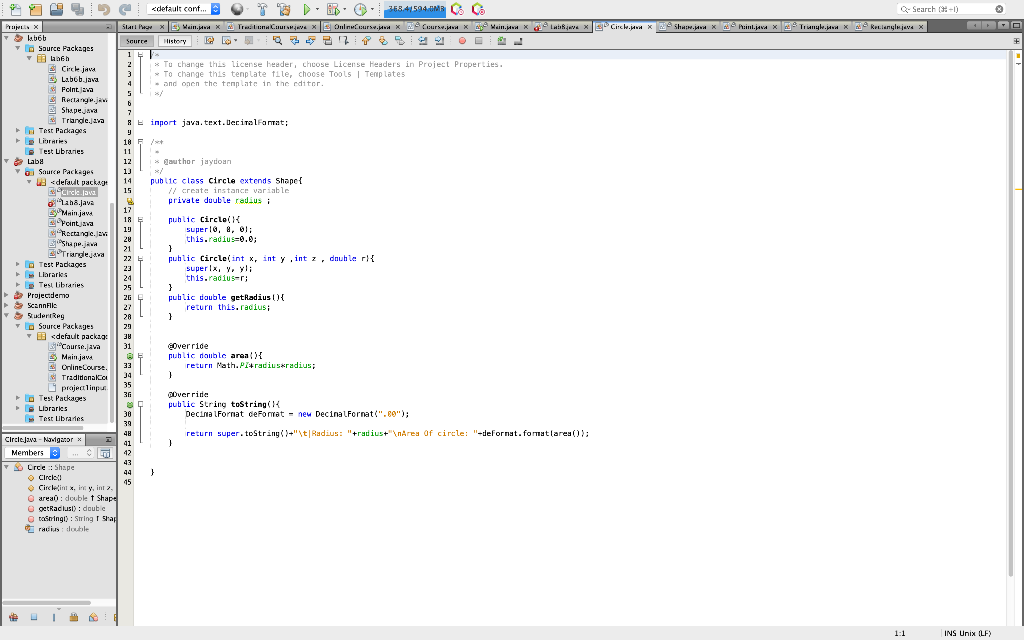Click the Find Selection magnifier icon
The width and height of the screenshot is (1024, 640).
click(278, 41)
